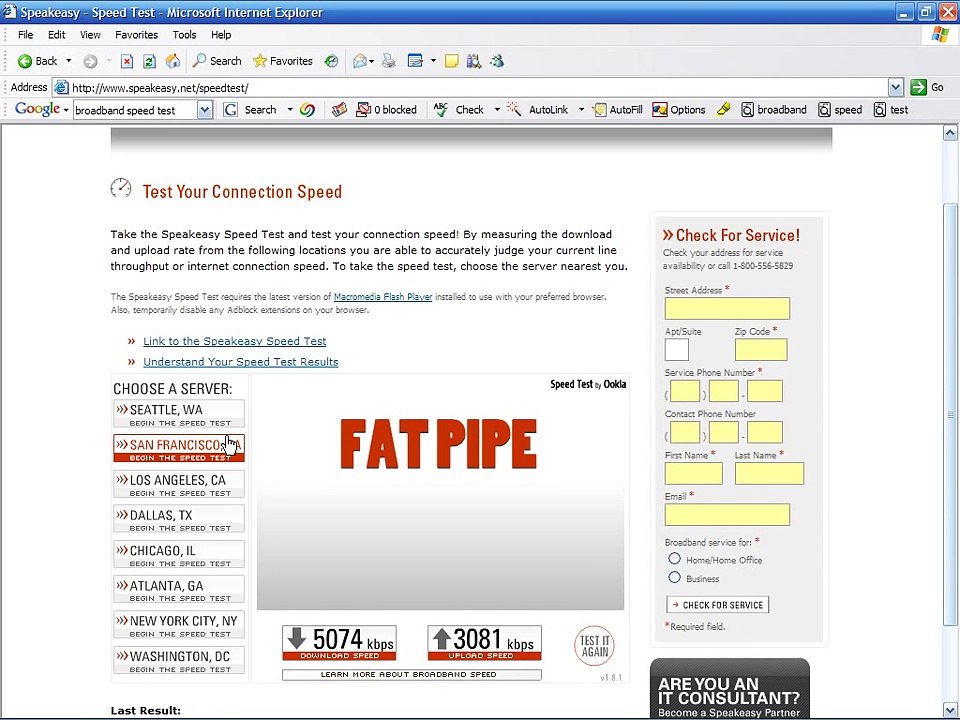
Task: Expand the AutoLink dropdown arrow
Action: pyautogui.click(x=581, y=110)
